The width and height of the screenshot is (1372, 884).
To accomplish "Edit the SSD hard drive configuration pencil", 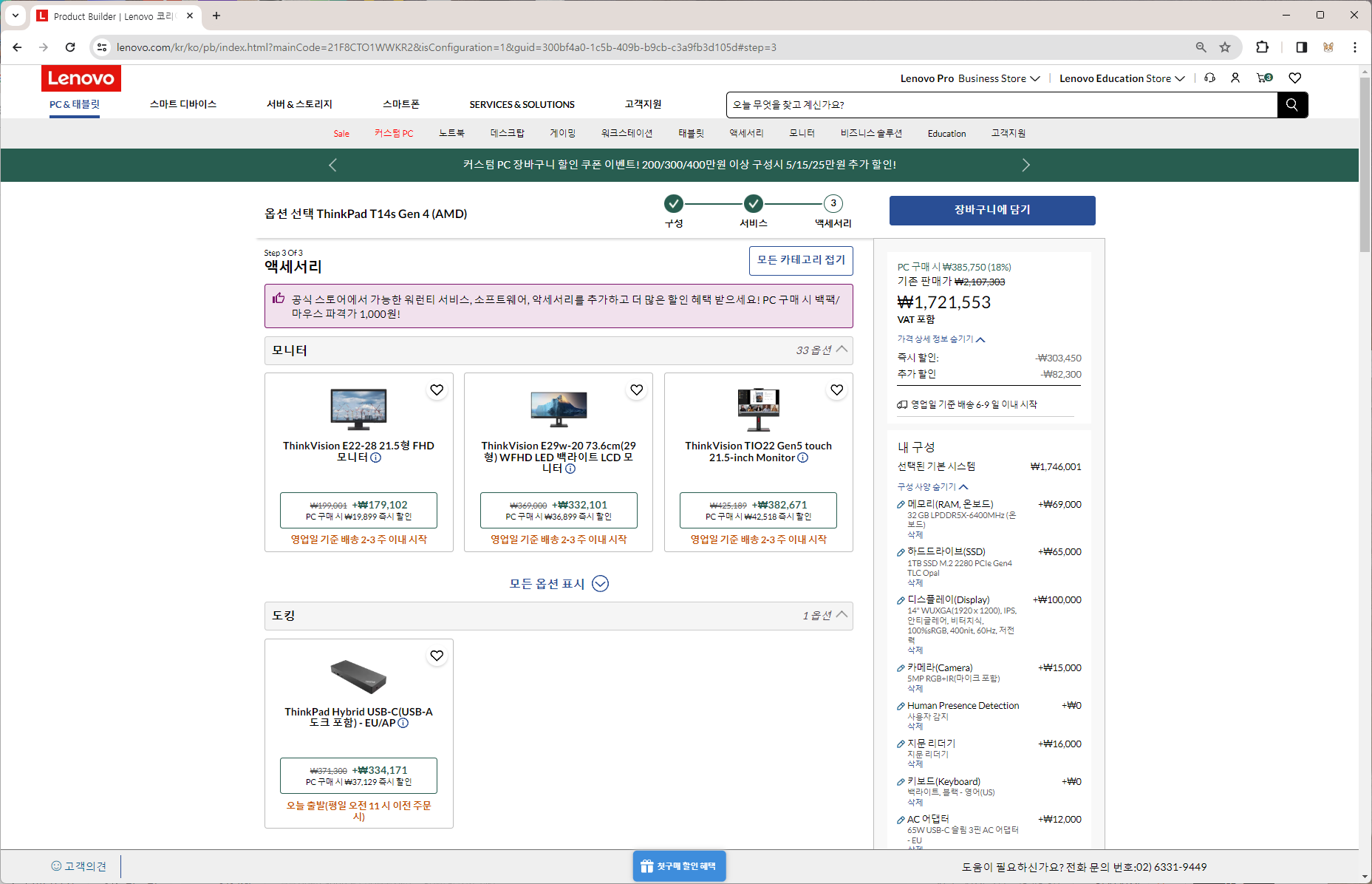I will click(x=901, y=552).
